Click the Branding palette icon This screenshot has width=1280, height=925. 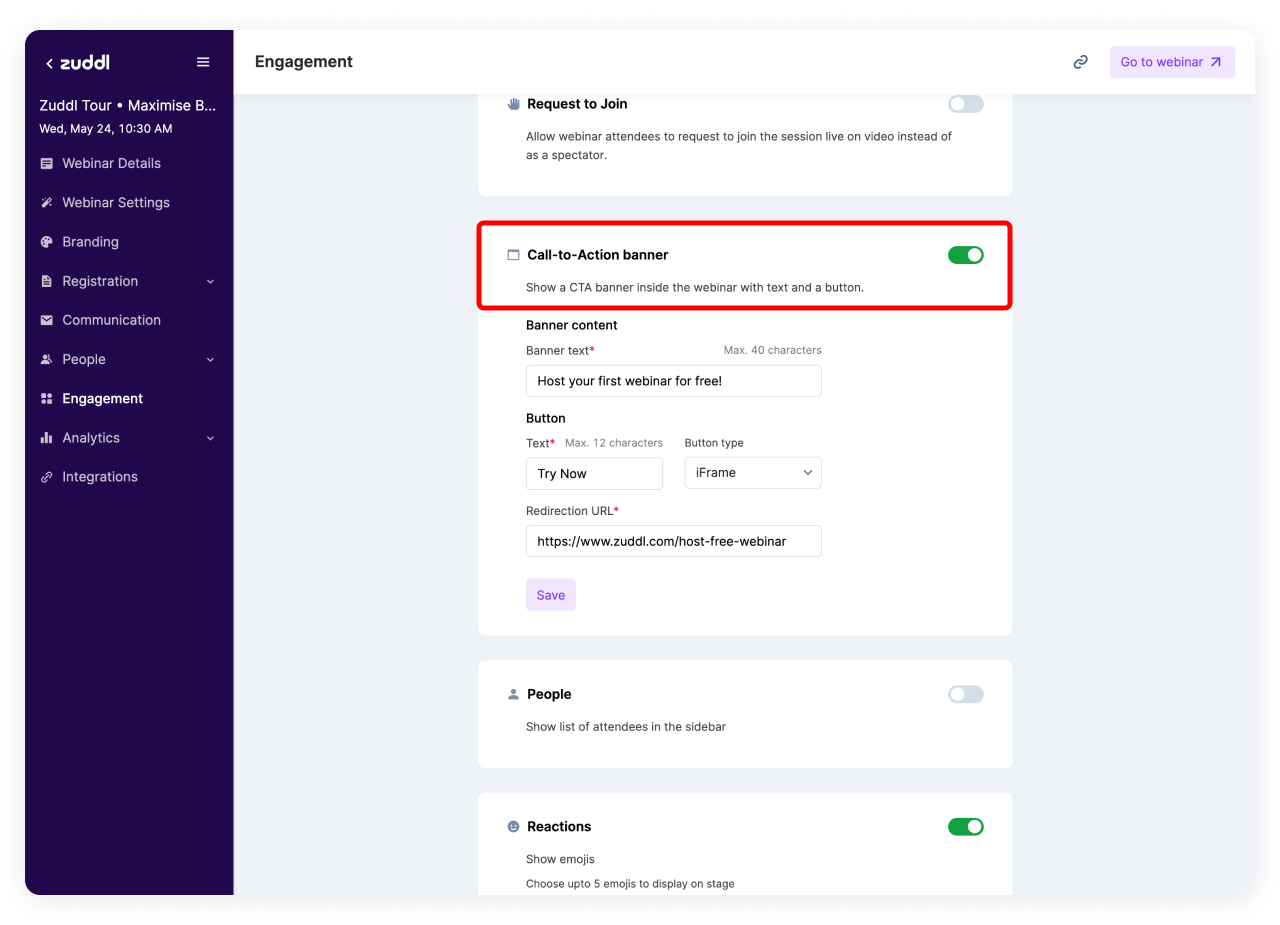[46, 242]
